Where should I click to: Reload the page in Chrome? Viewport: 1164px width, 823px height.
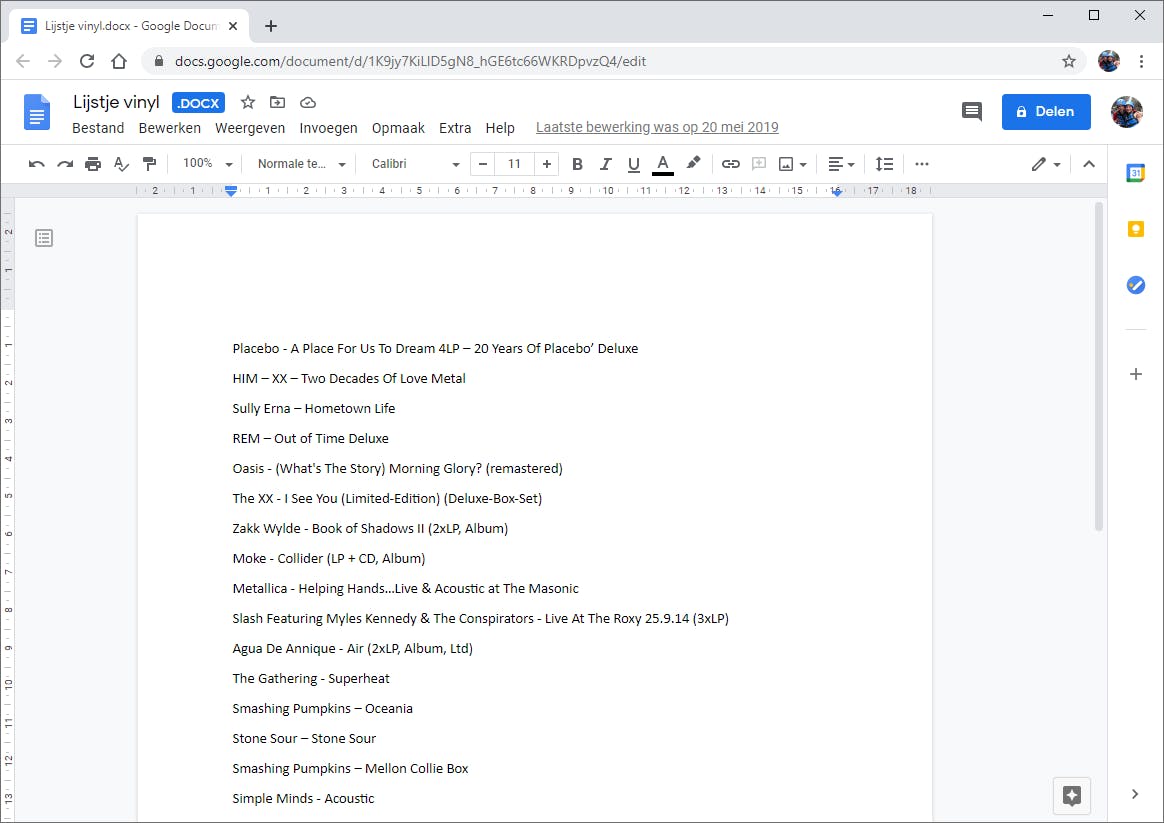87,61
